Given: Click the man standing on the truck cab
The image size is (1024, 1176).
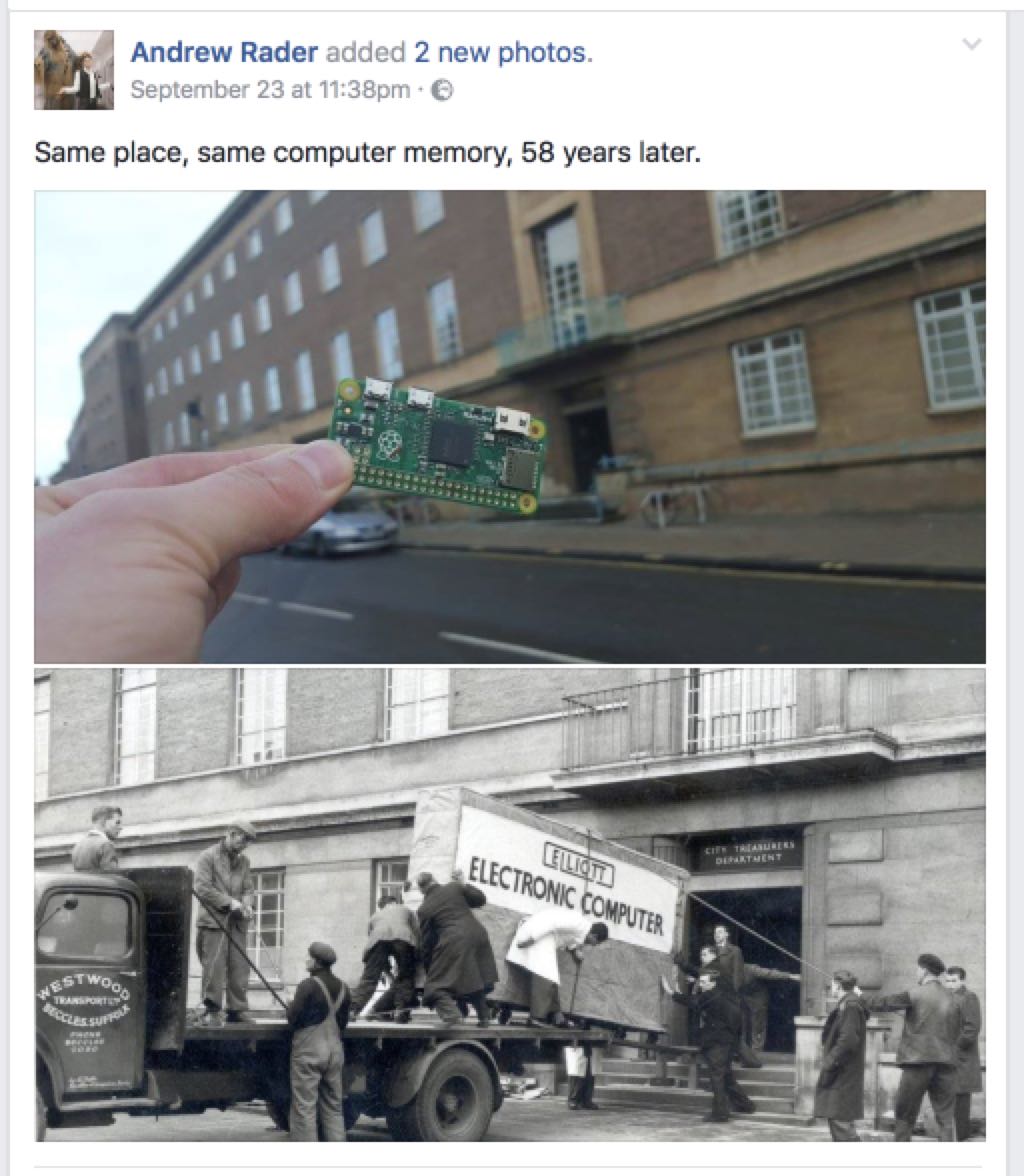Looking at the screenshot, I should click(98, 838).
